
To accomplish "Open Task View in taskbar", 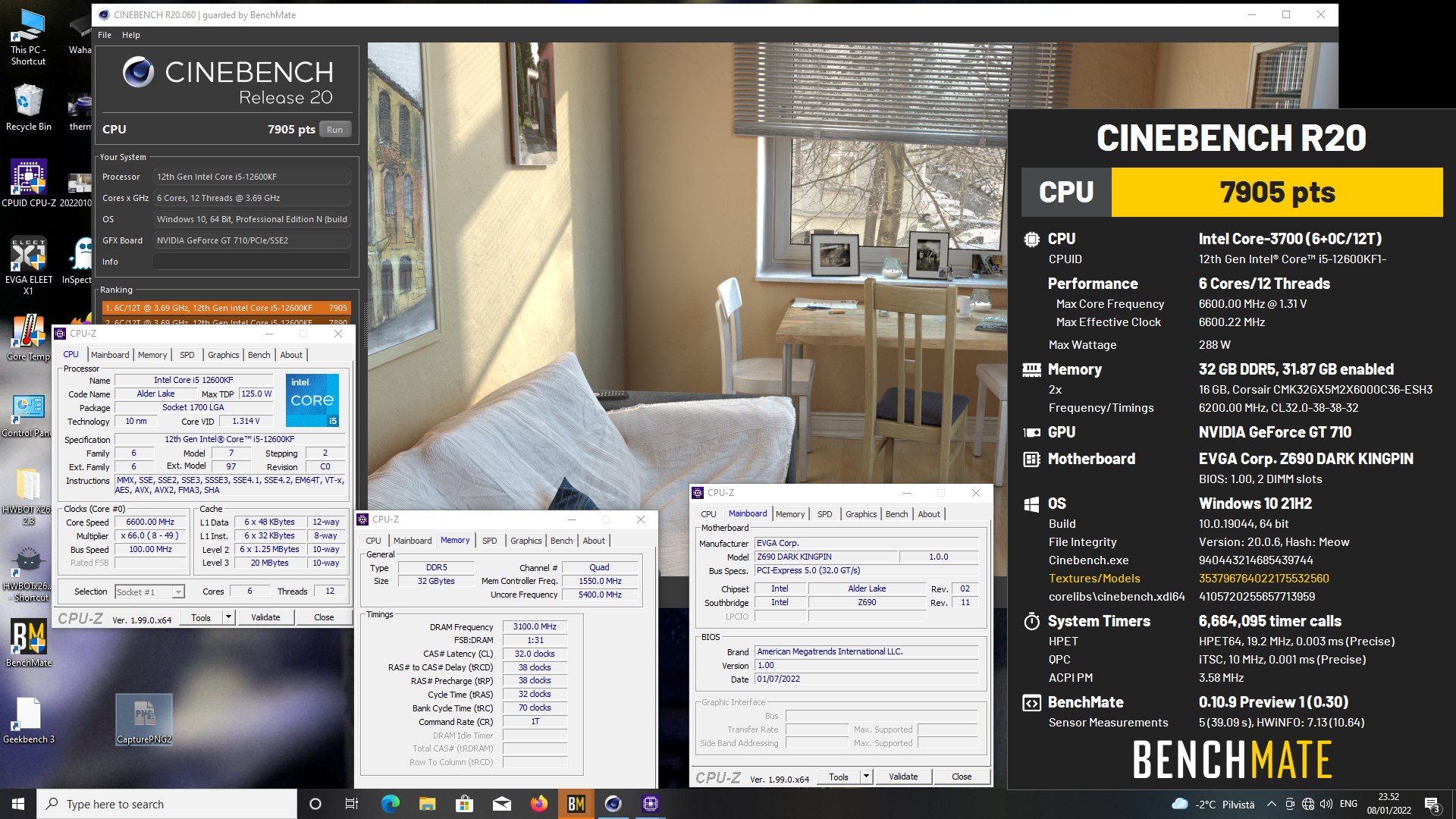I will [351, 804].
